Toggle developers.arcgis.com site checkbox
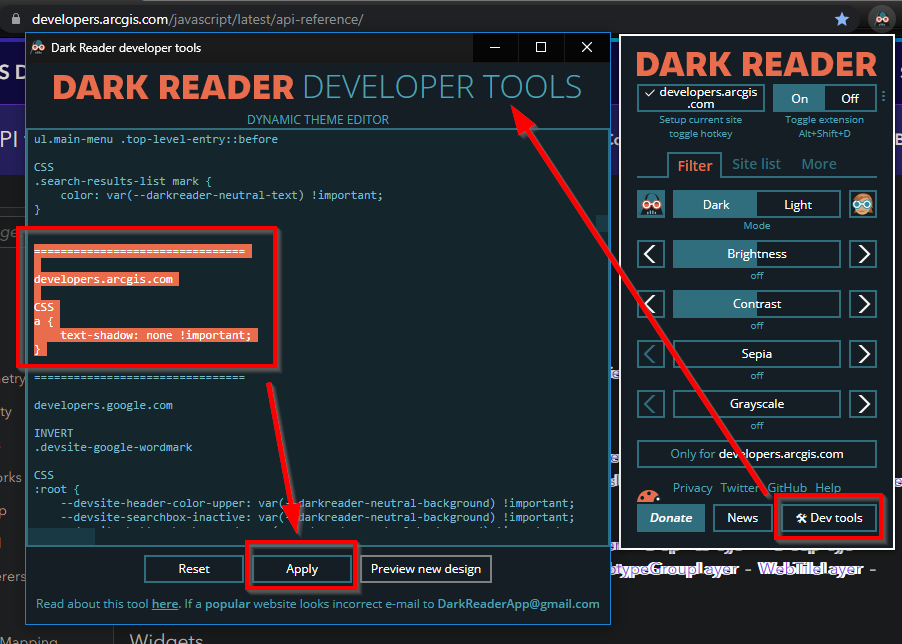The image size is (902, 644). [701, 98]
